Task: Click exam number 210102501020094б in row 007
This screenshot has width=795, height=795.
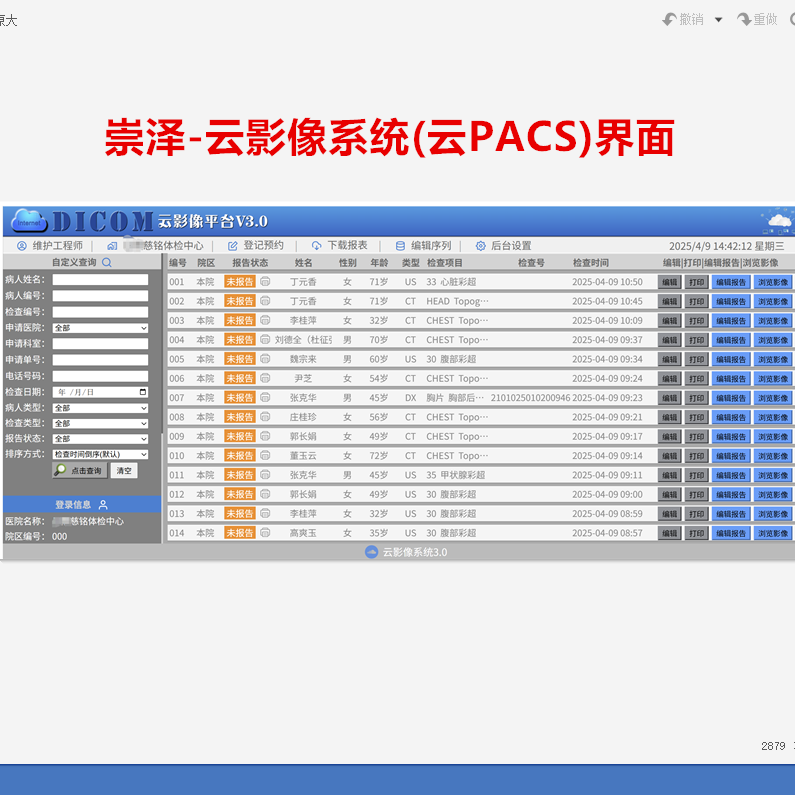Action: pyautogui.click(x=530, y=398)
